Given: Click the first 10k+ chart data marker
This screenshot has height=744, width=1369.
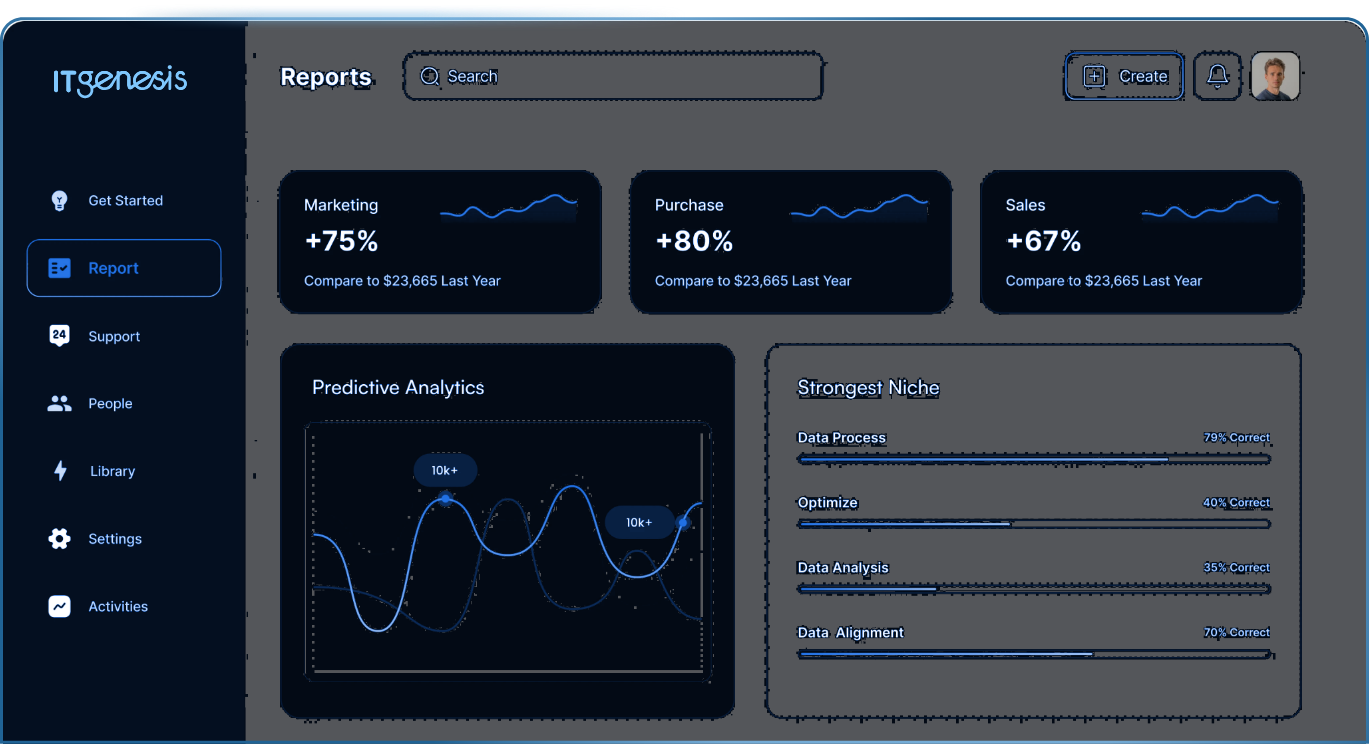Looking at the screenshot, I should coord(446,498).
